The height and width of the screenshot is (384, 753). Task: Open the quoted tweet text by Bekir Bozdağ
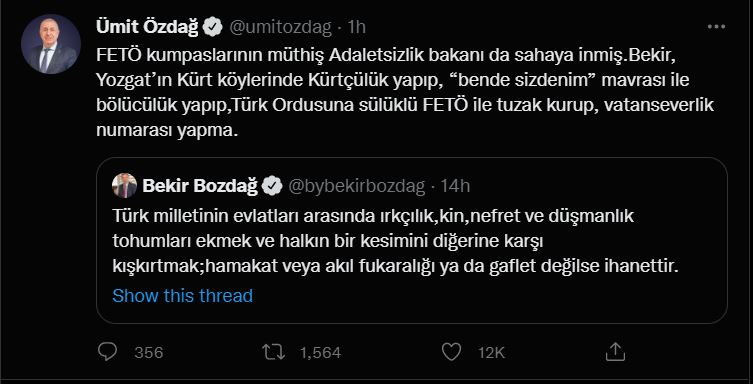(x=395, y=242)
